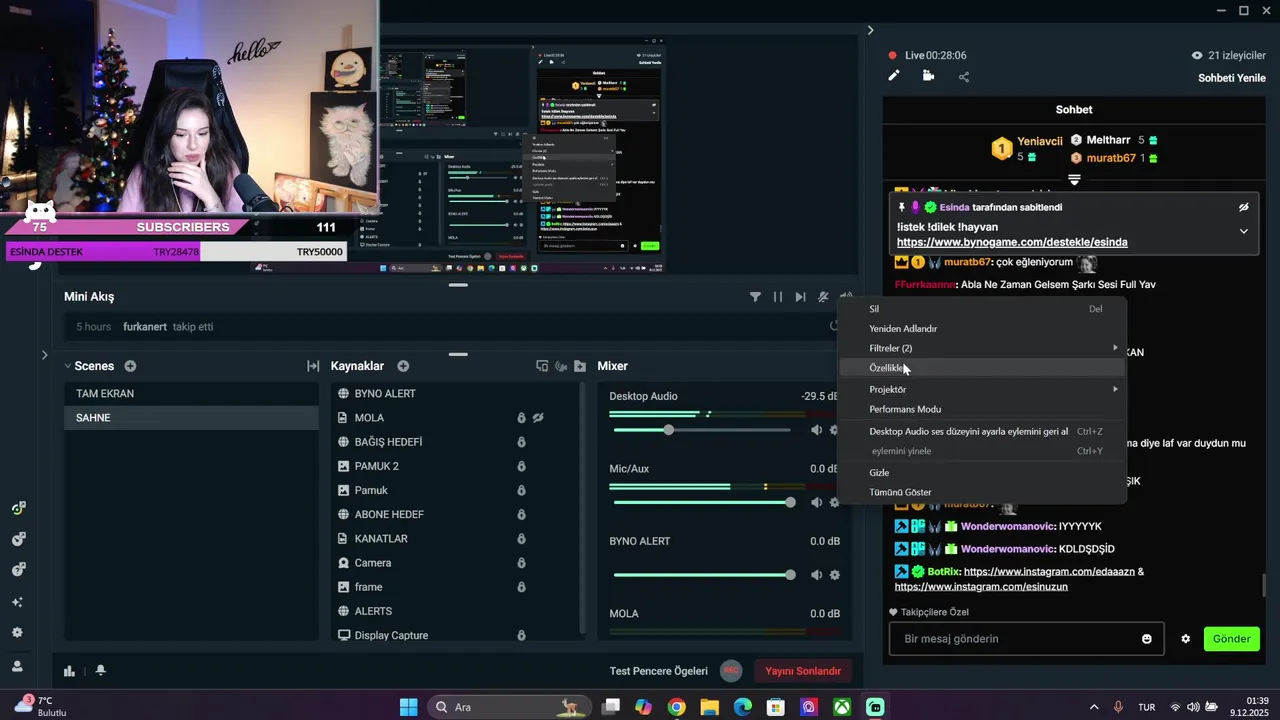This screenshot has height=720, width=1280.
Task: Toggle lock on Camera source
Action: click(521, 563)
